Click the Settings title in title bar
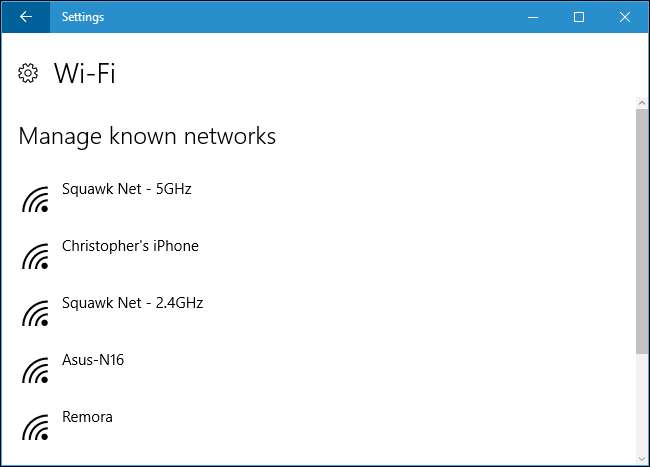Image resolution: width=650 pixels, height=467 pixels. pyautogui.click(x=82, y=17)
